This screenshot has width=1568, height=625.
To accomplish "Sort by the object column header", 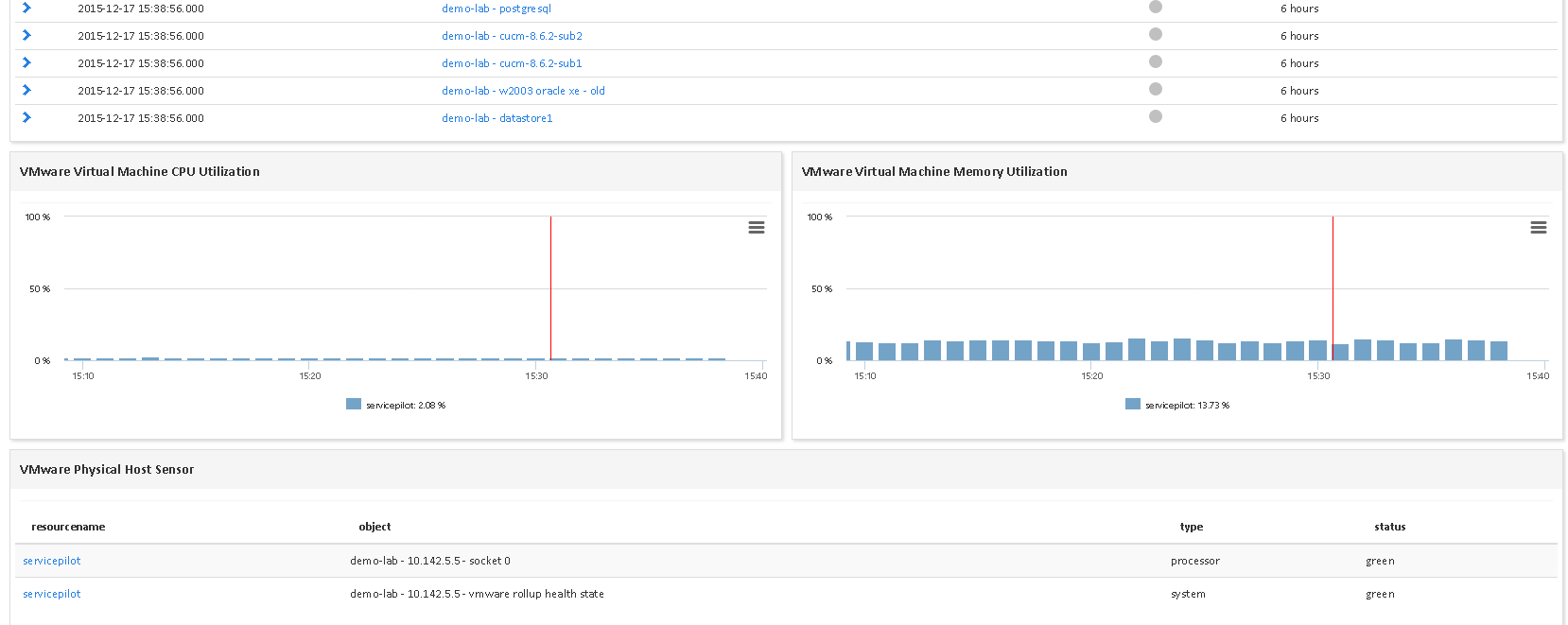I will point(375,527).
